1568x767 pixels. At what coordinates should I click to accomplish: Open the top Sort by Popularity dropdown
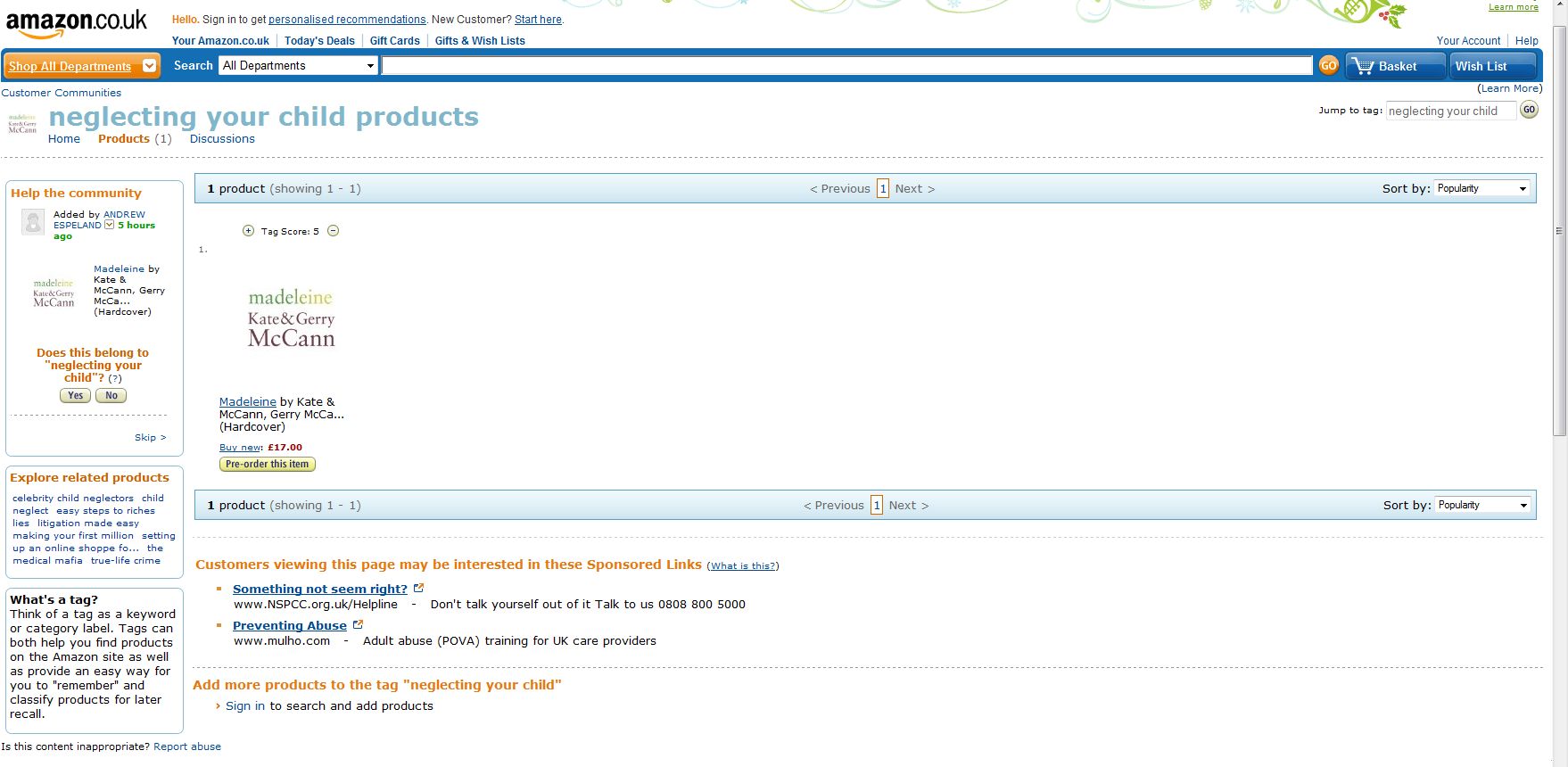click(x=1483, y=188)
